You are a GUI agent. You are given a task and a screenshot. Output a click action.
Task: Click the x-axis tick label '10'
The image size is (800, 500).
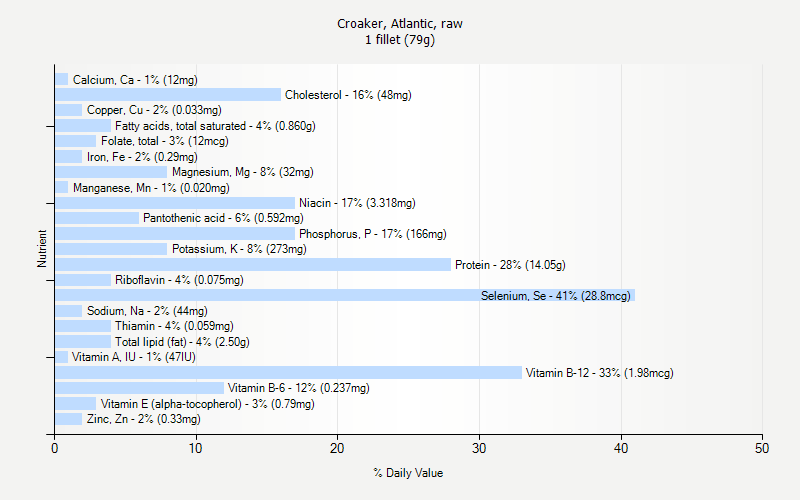195,448
